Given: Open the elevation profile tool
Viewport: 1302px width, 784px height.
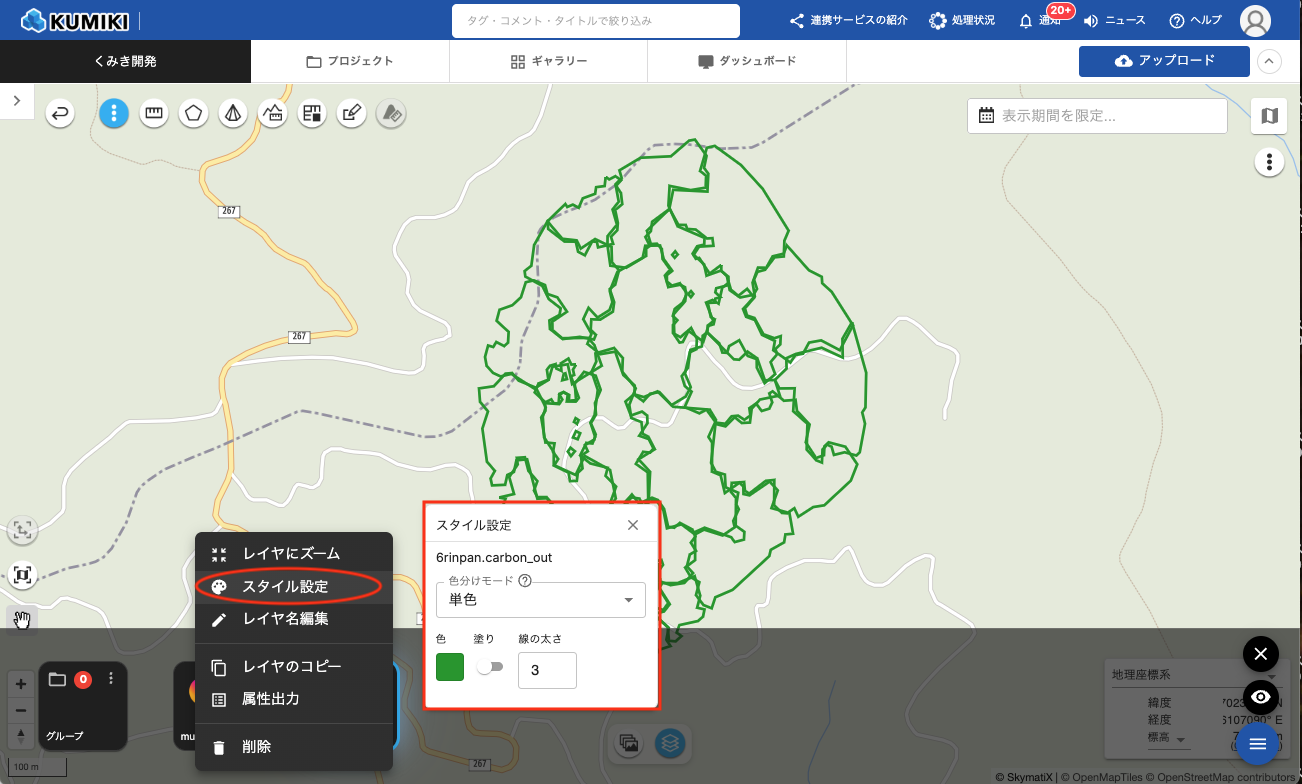Looking at the screenshot, I should (x=272, y=114).
